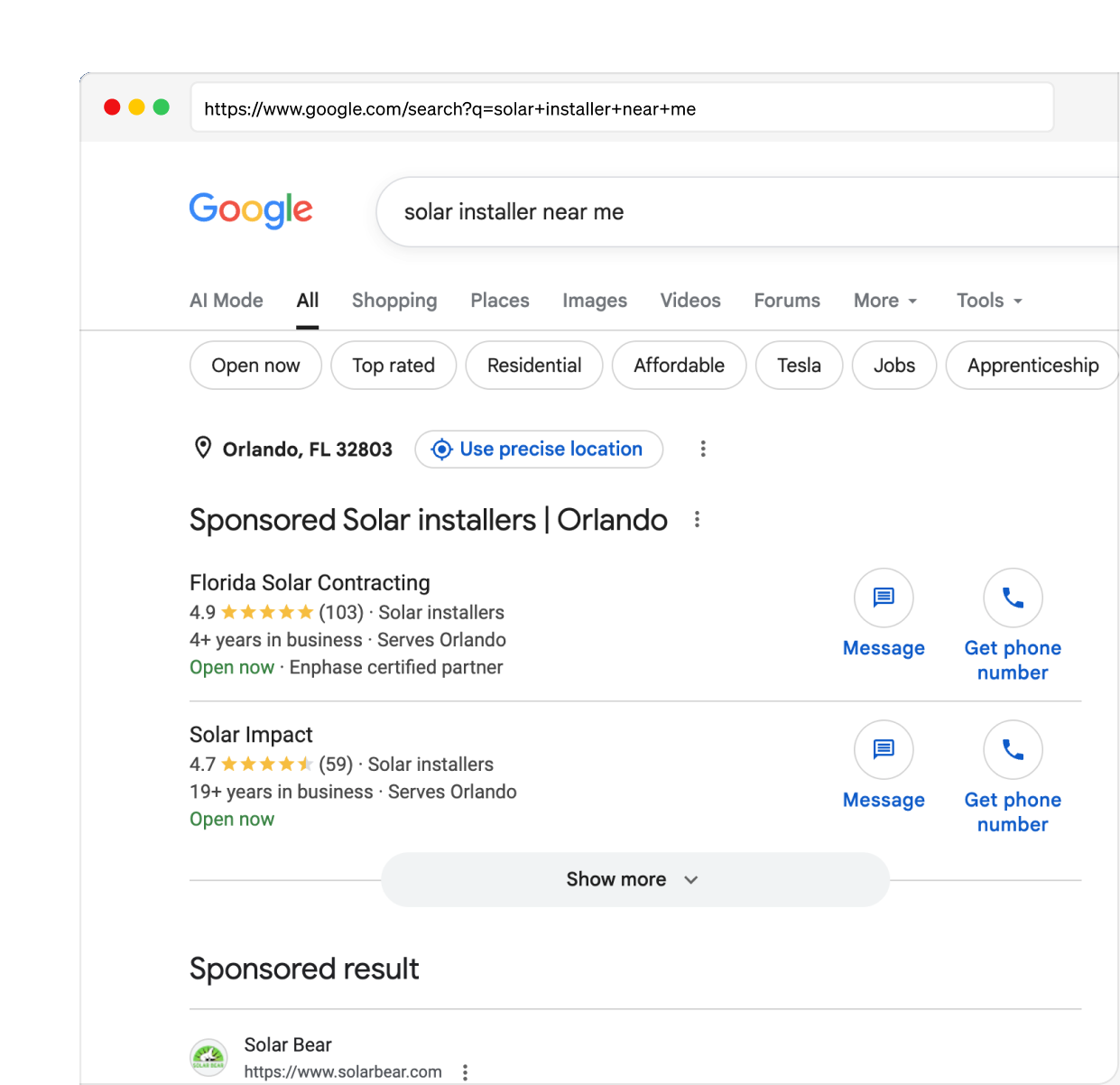Click the location pin icon beside Orlando

203,448
